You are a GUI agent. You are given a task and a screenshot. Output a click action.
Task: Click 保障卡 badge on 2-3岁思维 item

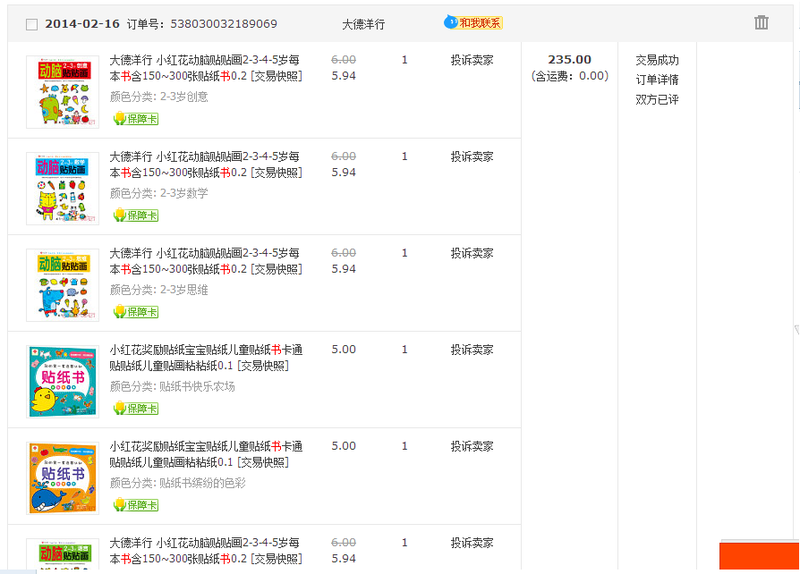[136, 312]
